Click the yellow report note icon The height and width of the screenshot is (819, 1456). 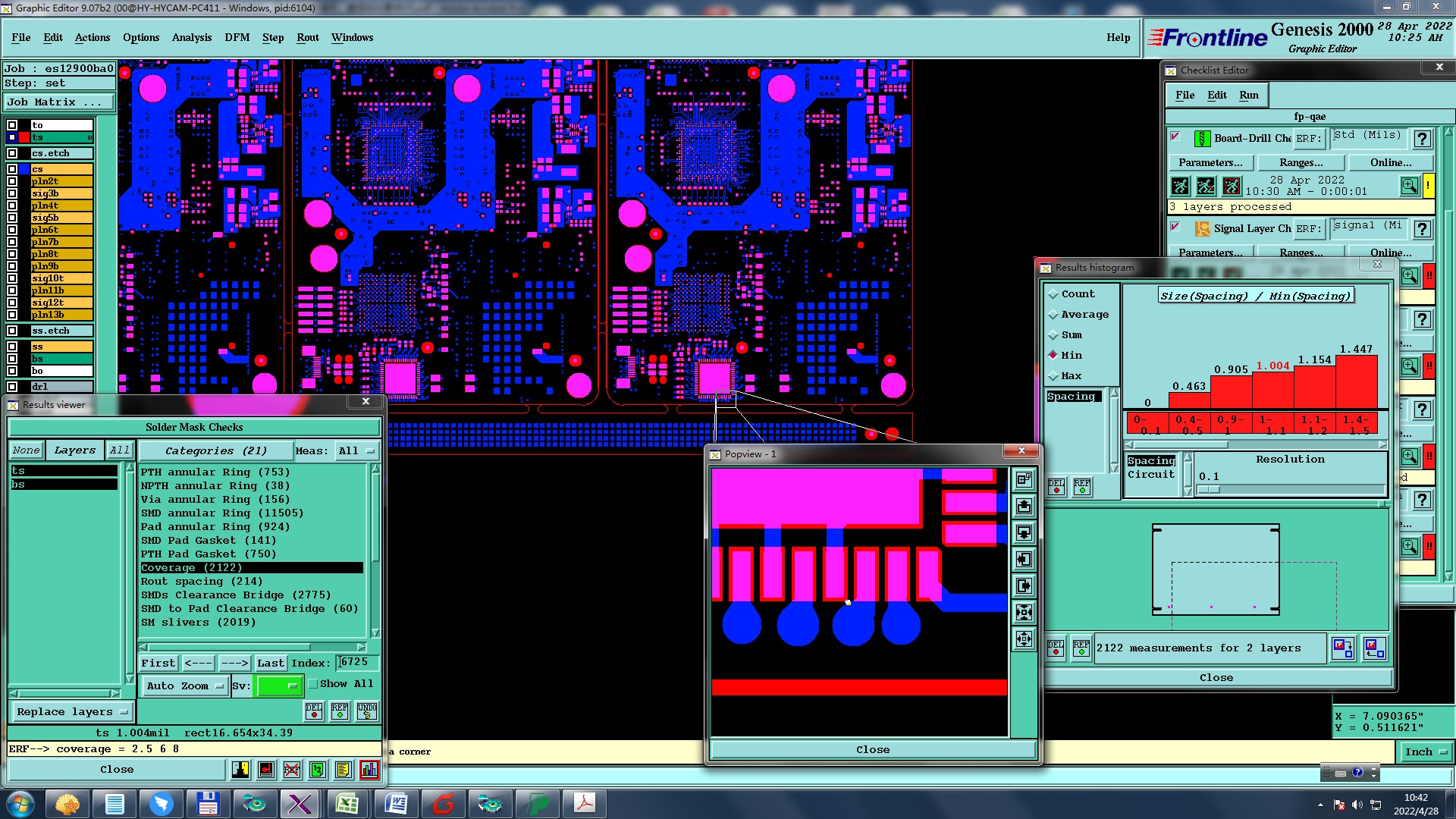click(343, 770)
